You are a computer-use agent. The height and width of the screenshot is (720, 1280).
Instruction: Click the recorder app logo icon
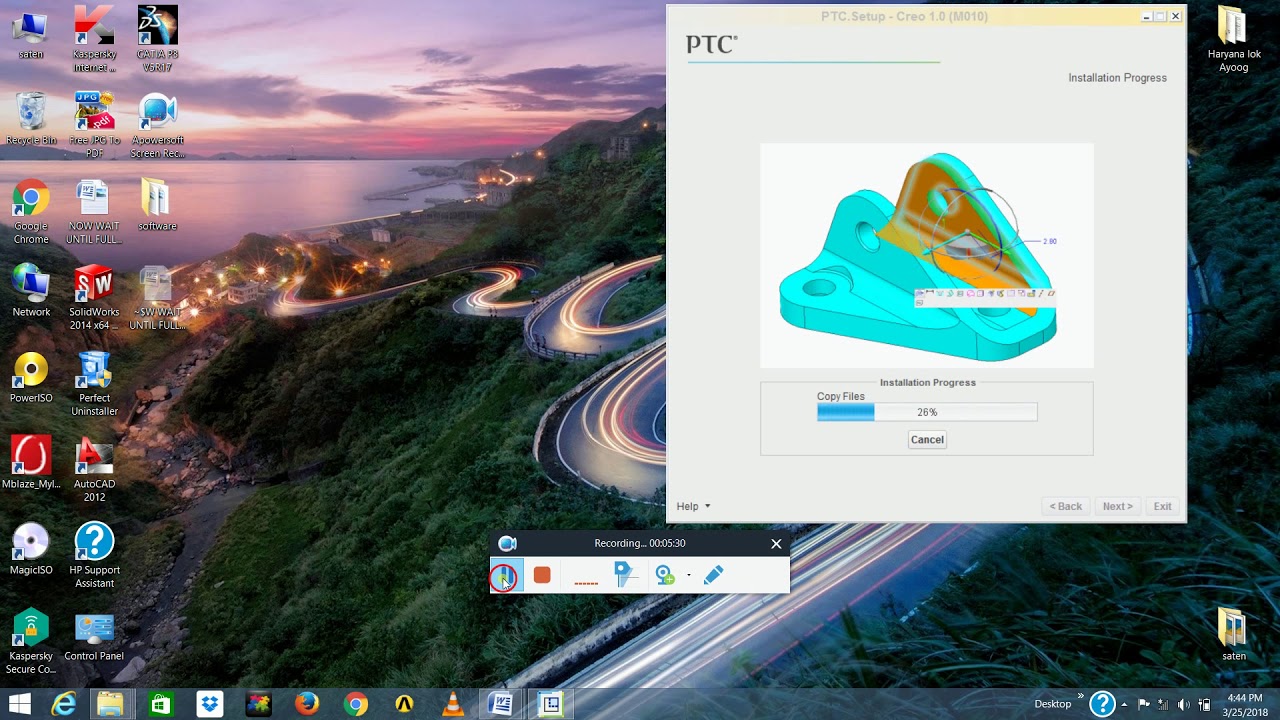(x=507, y=544)
